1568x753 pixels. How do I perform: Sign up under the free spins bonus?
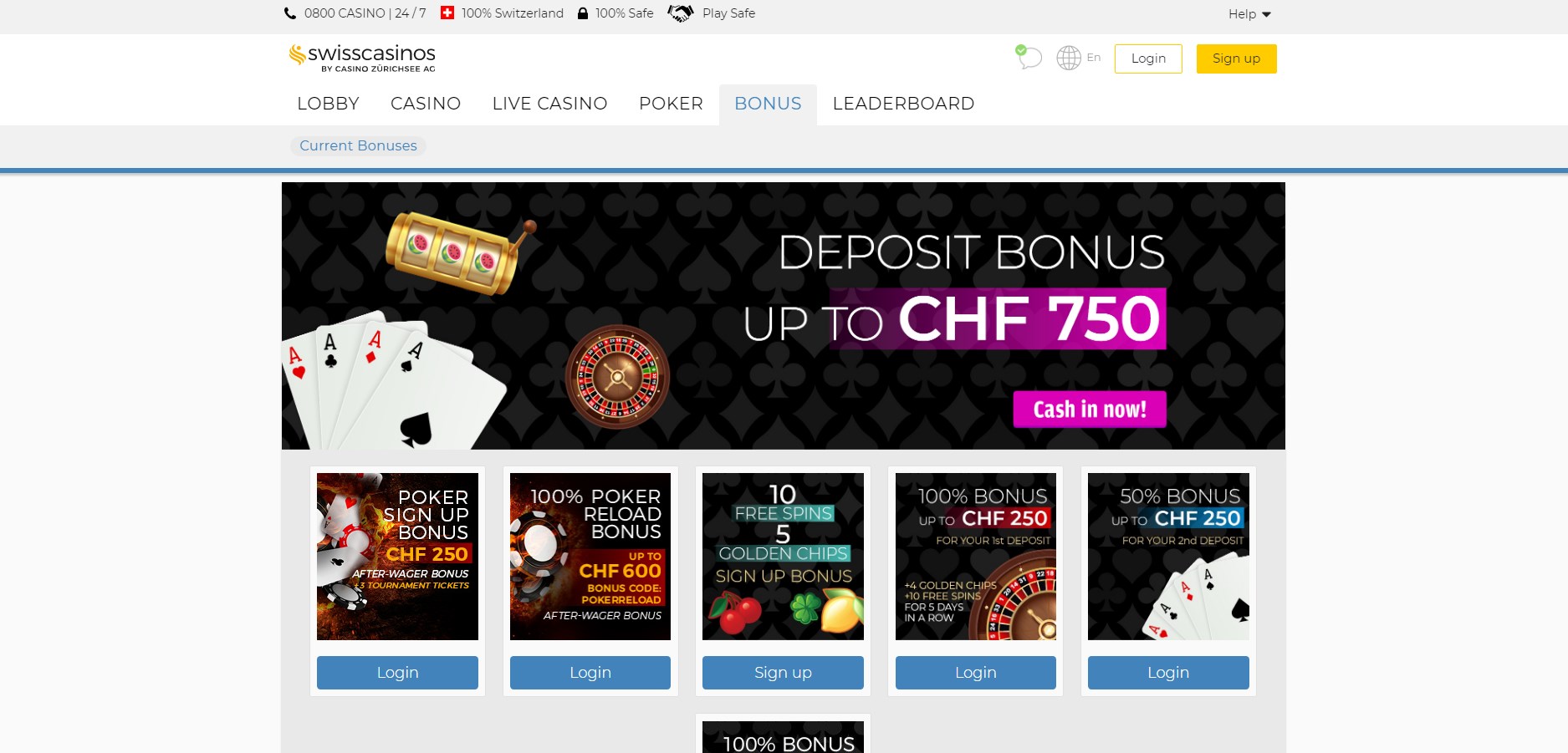pyautogui.click(x=783, y=673)
